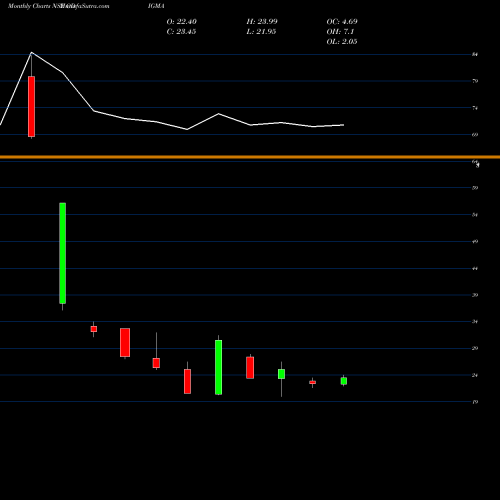Click the tallest red candle beneath the peak
The image size is (500, 500).
pyautogui.click(x=31, y=106)
